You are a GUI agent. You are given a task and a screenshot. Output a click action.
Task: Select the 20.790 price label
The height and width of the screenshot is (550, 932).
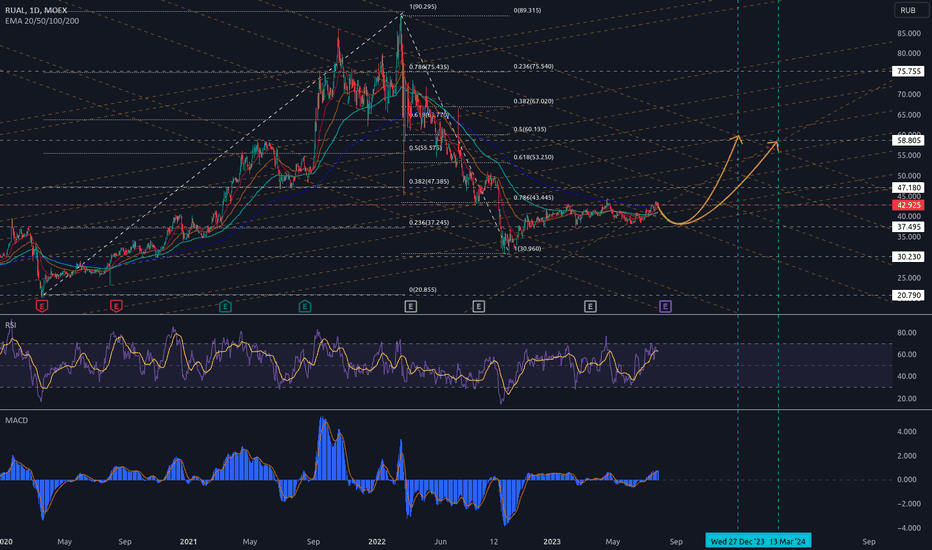click(x=908, y=295)
